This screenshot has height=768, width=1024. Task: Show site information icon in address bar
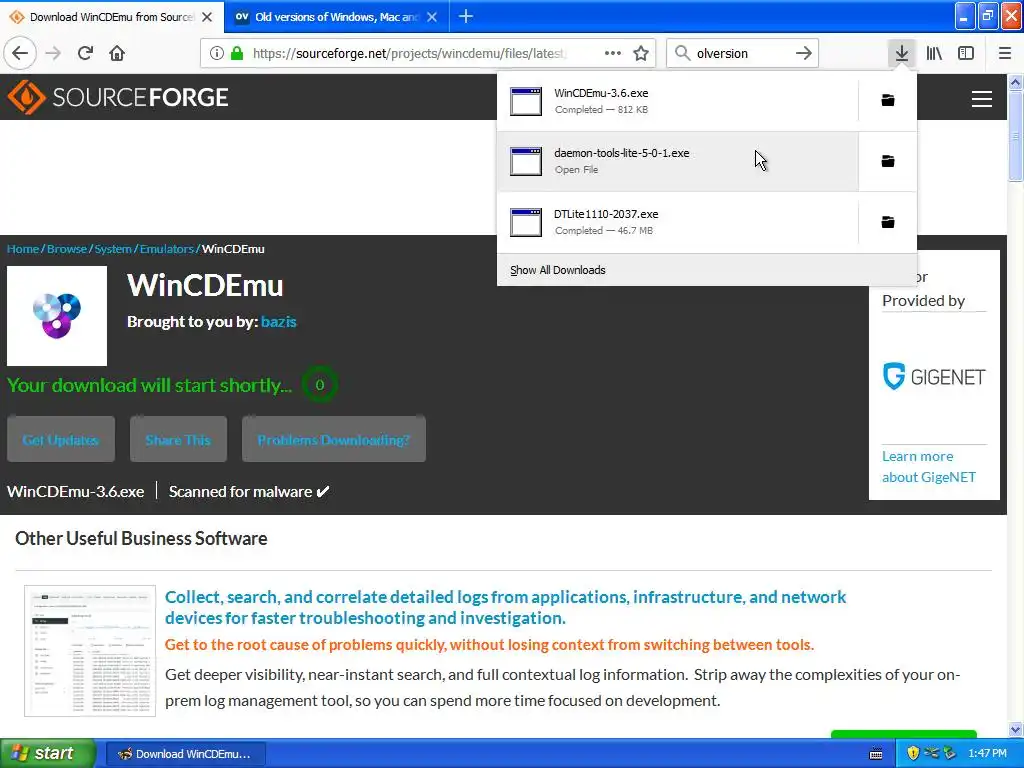[x=217, y=53]
